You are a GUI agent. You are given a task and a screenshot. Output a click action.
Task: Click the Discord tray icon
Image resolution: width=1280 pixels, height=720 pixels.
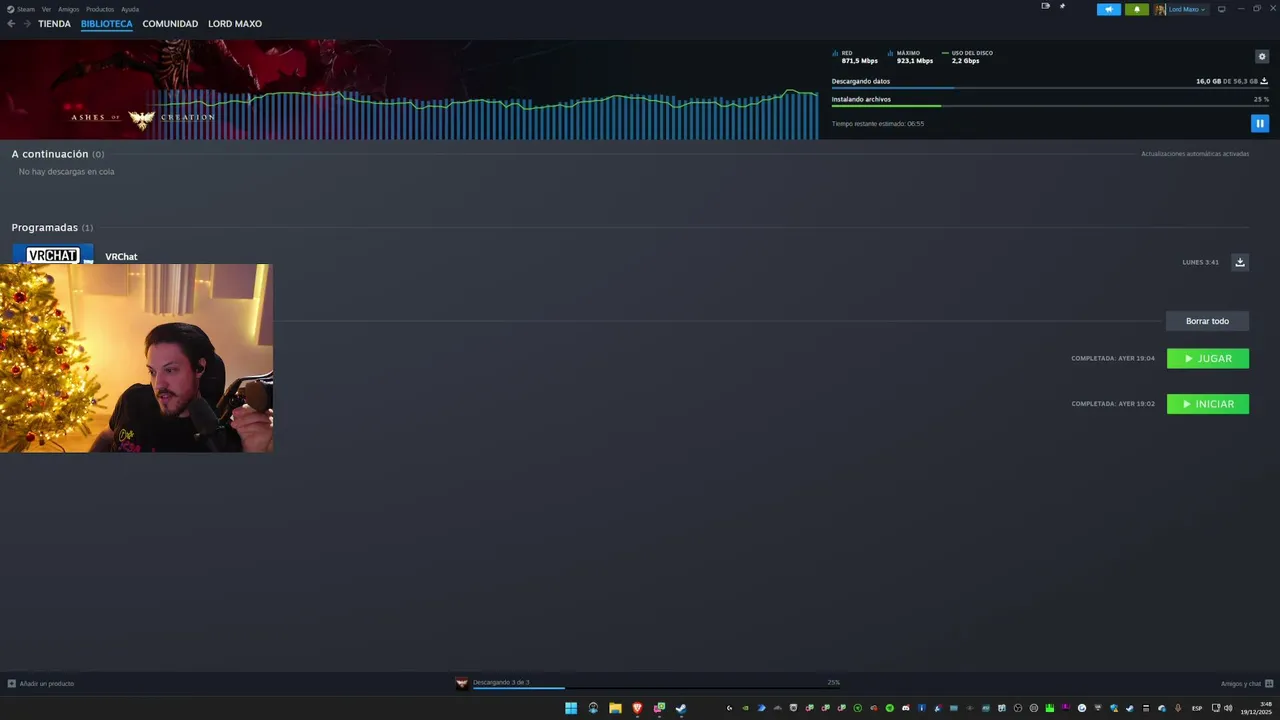click(905, 708)
